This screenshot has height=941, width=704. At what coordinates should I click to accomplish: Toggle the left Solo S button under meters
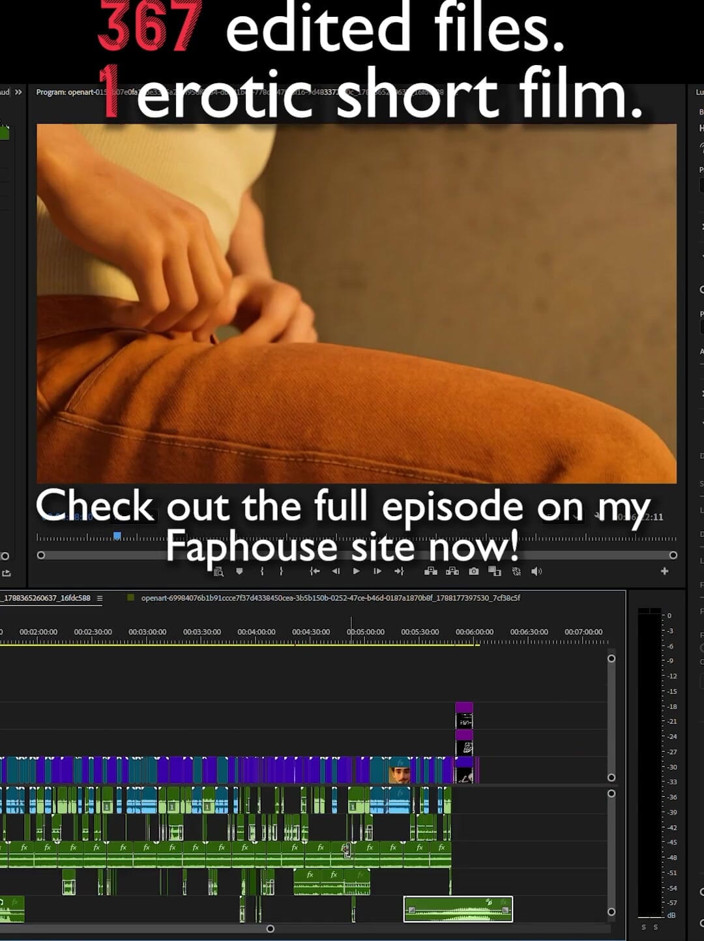tap(644, 927)
